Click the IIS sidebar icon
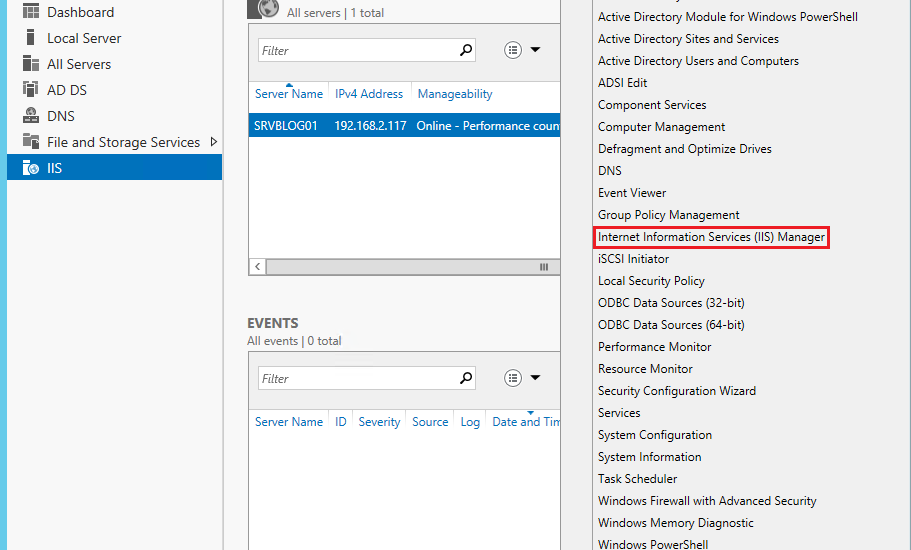 [31, 168]
